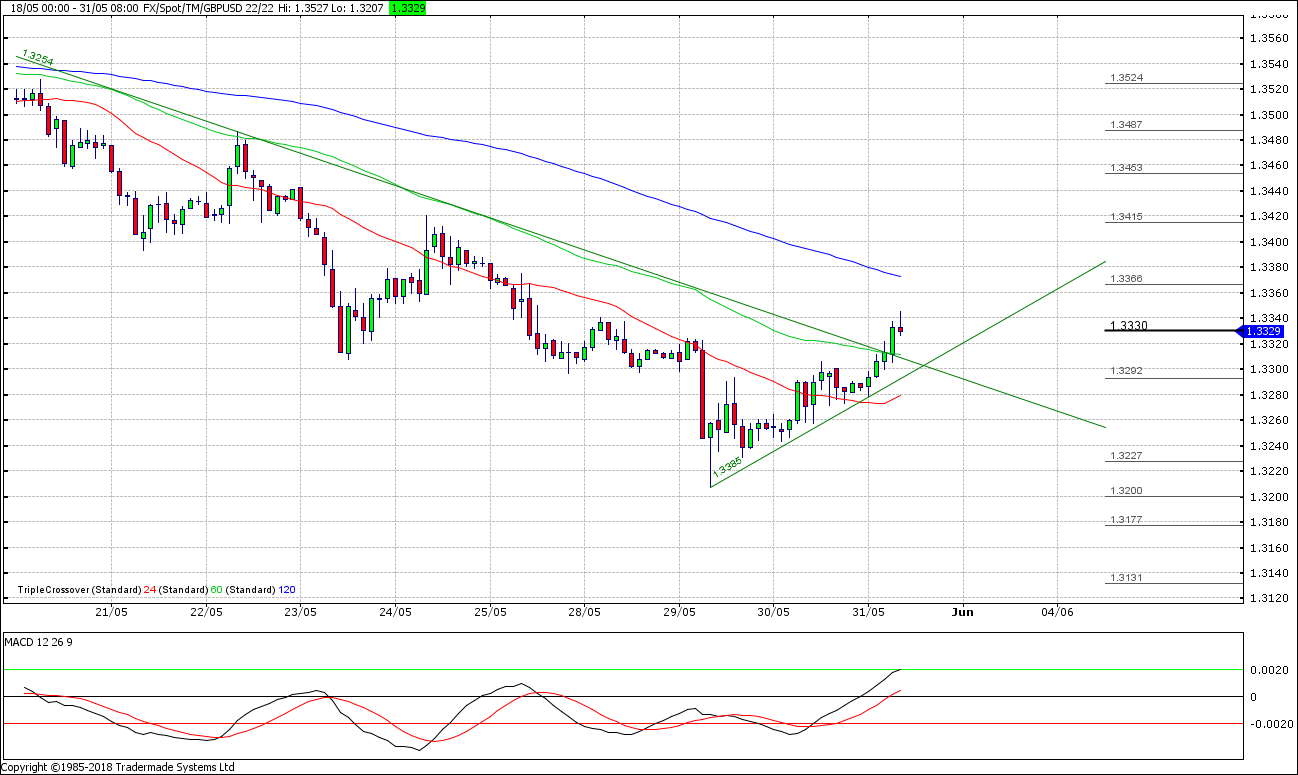This screenshot has height=775, width=1298.
Task: Click the Jun date label on time axis
Action: (x=962, y=611)
